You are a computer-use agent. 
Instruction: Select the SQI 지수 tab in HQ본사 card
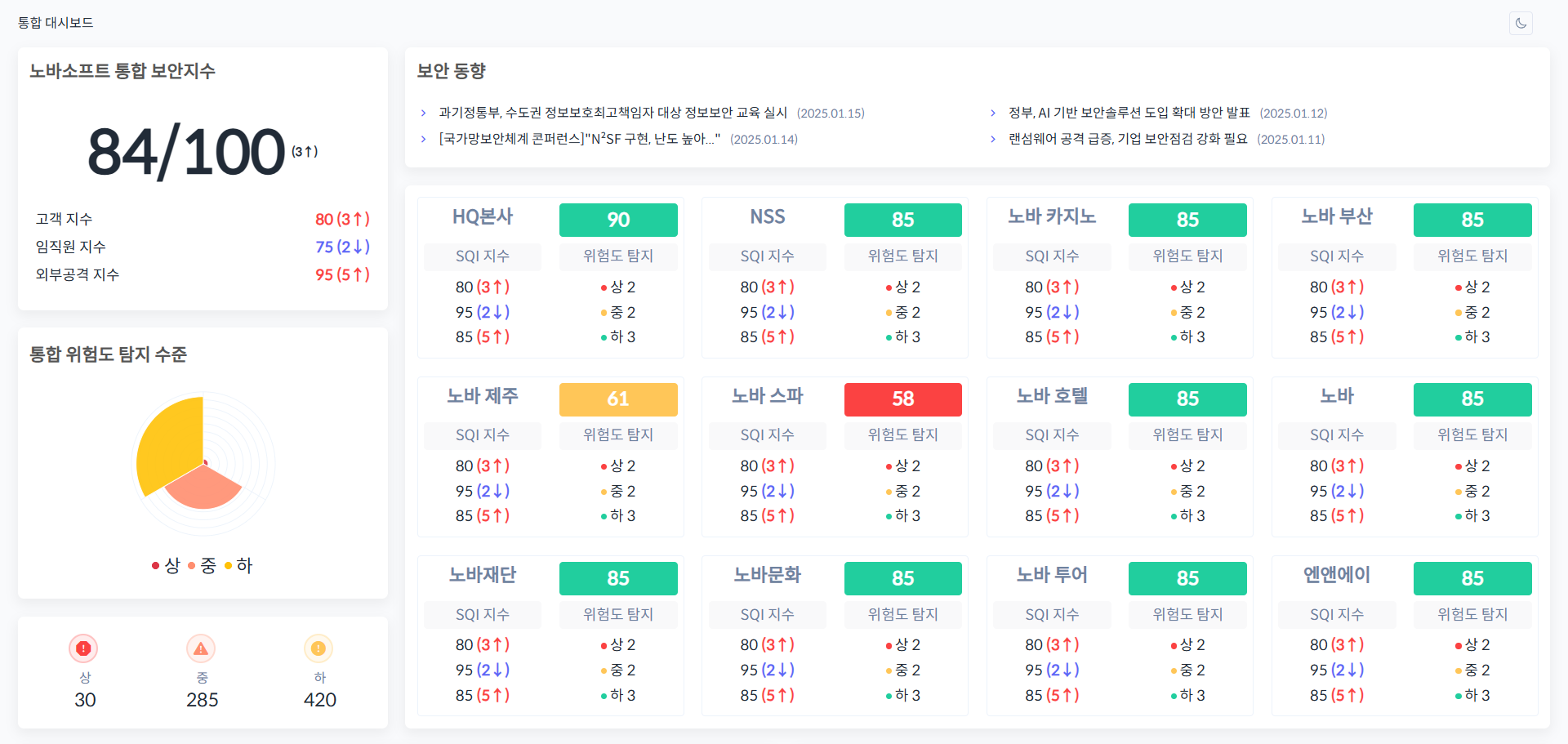point(482,256)
